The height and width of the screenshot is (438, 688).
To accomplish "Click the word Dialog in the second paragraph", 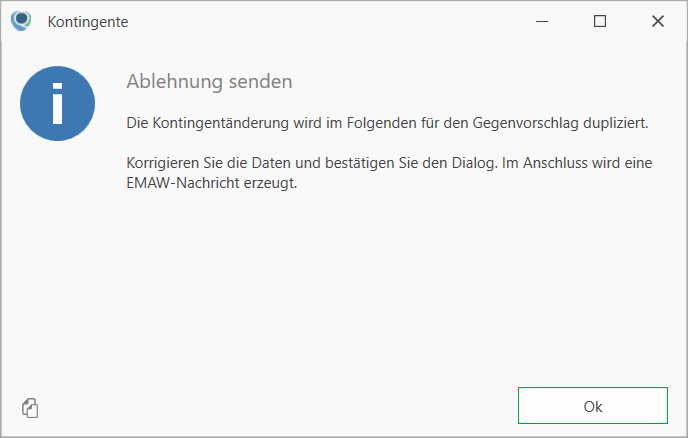I will tap(473, 163).
